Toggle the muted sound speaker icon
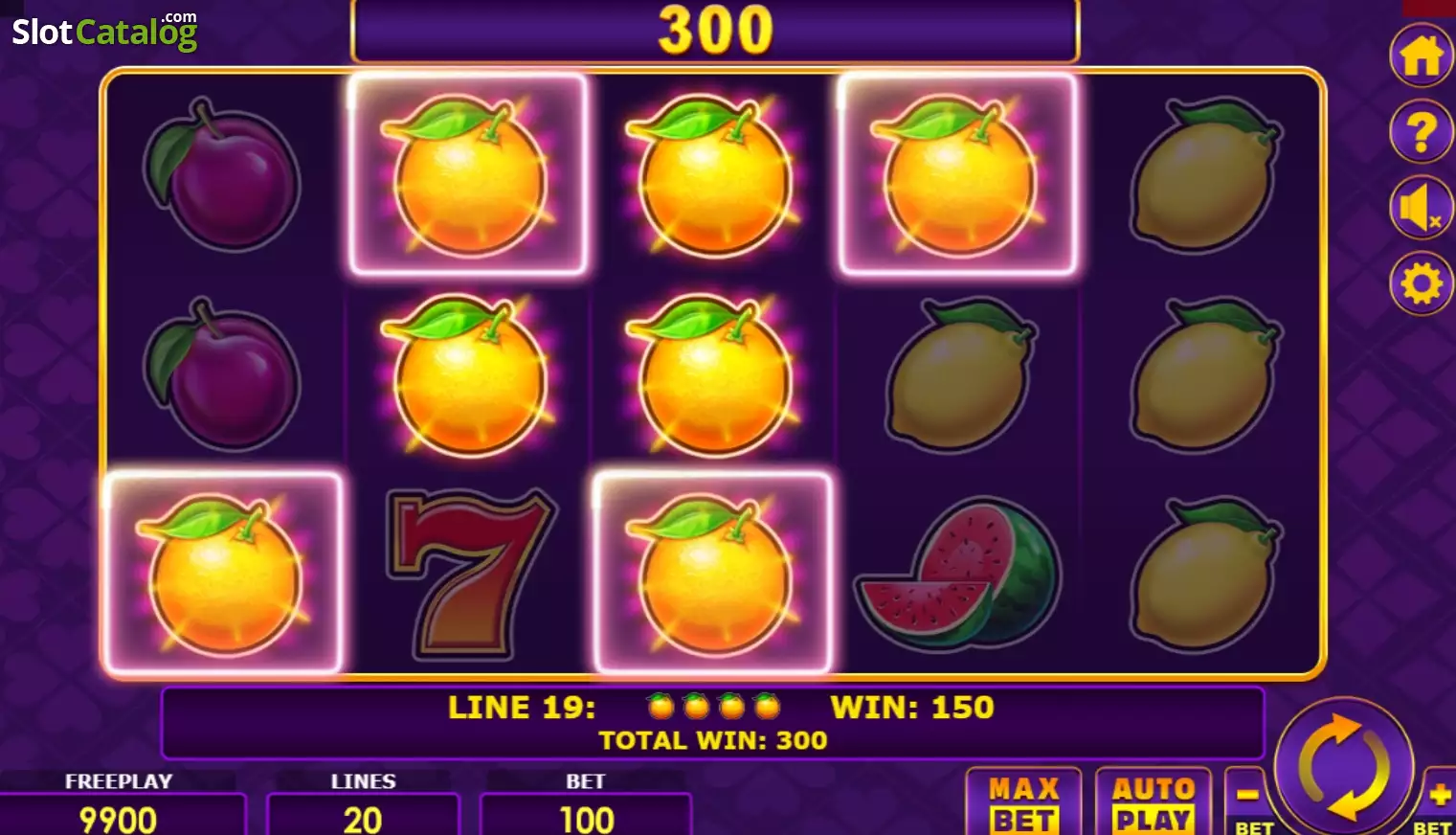Image resolution: width=1456 pixels, height=835 pixels. tap(1422, 207)
